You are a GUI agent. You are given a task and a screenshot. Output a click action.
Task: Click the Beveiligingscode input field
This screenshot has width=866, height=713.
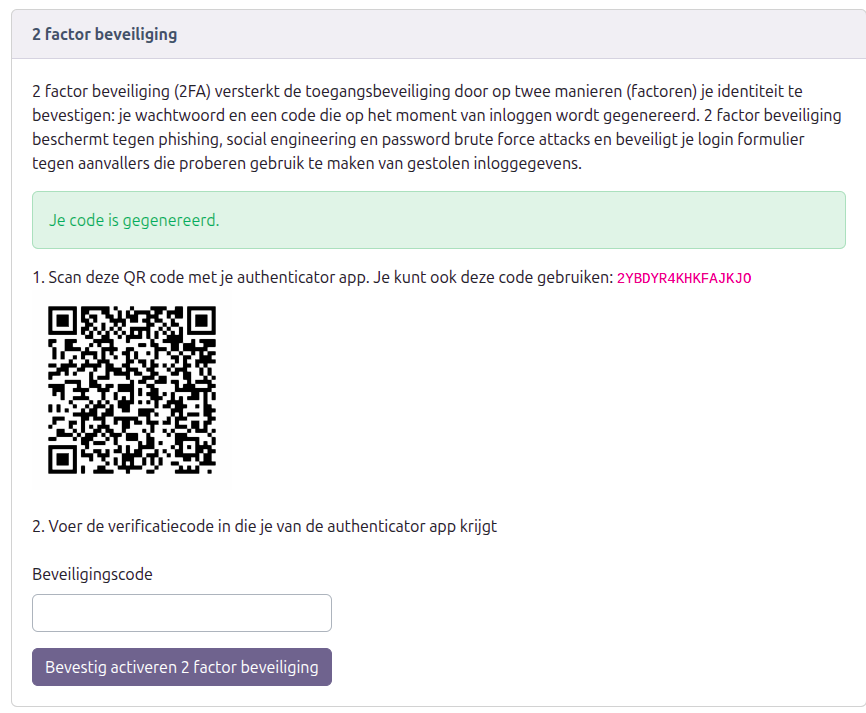point(182,612)
